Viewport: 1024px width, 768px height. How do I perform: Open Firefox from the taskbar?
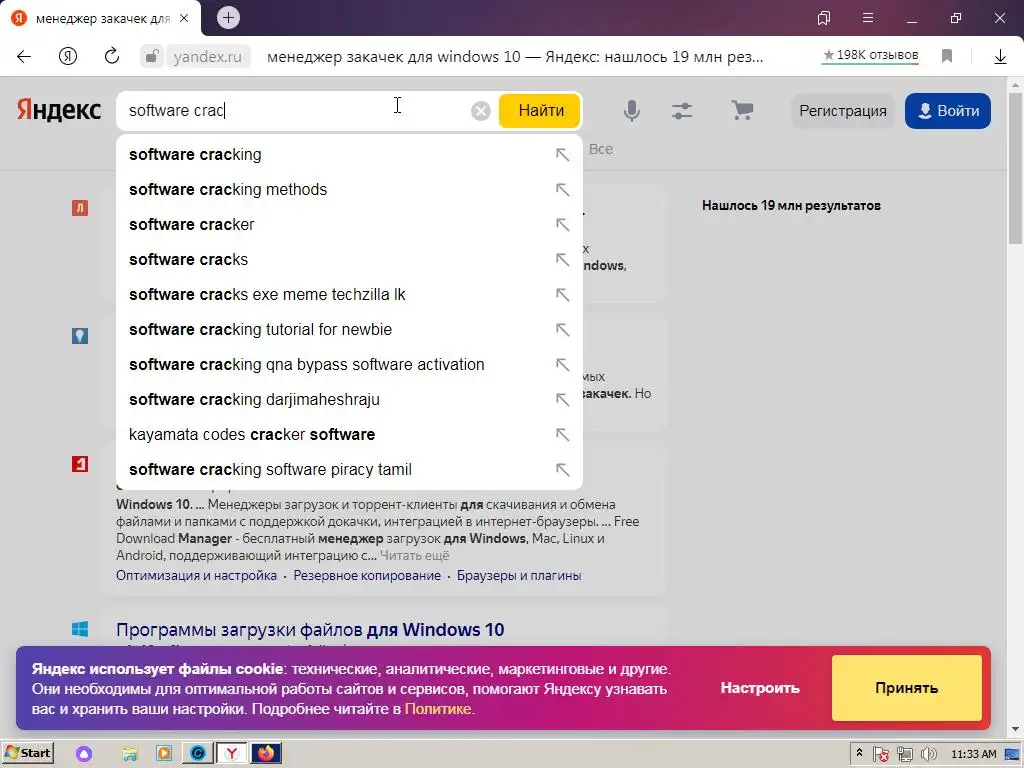point(266,754)
